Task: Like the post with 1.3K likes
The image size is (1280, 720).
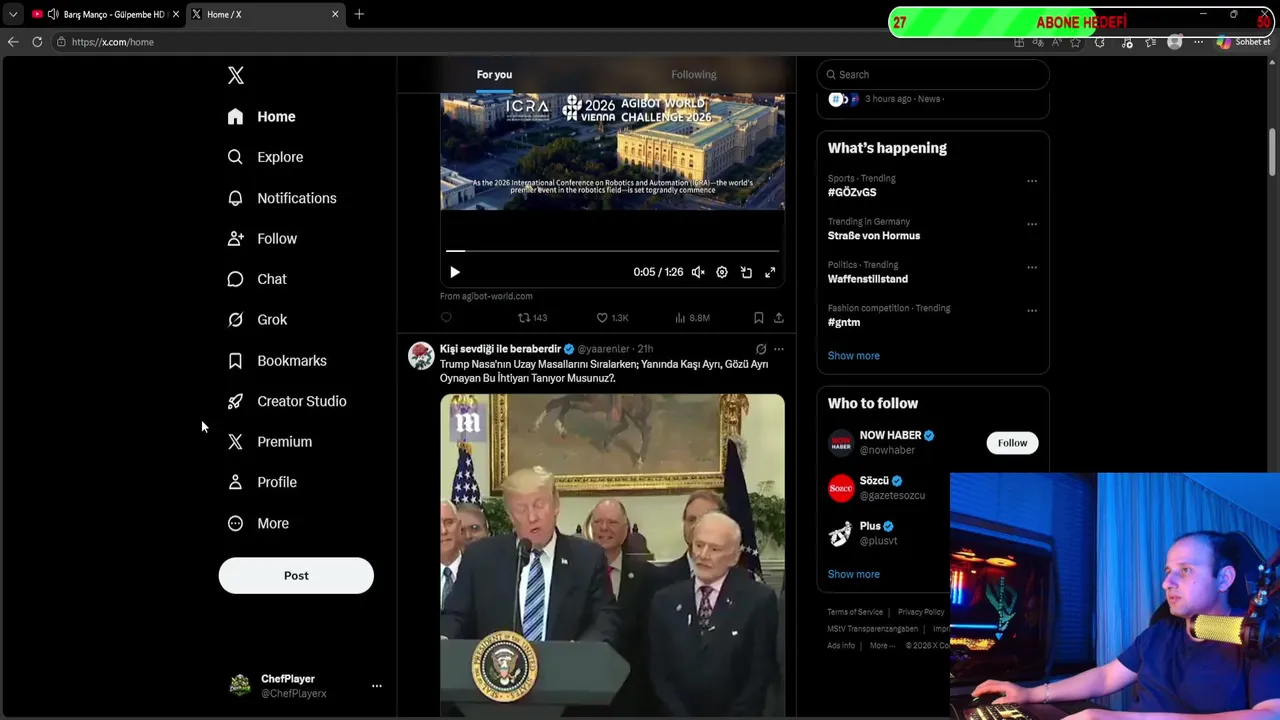Action: 612,318
